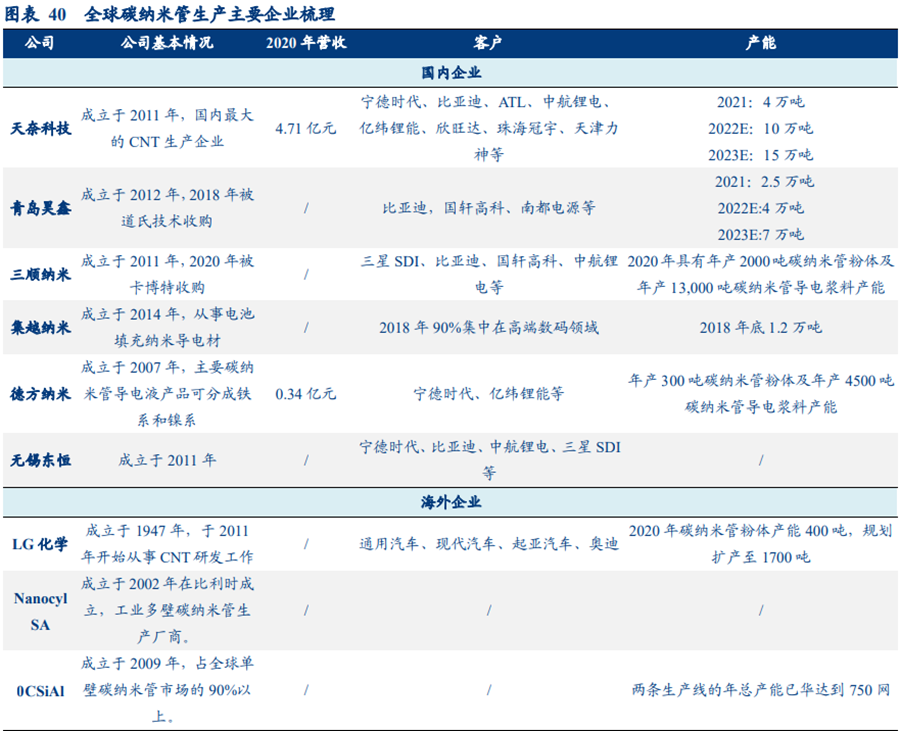Click company name 三顺纳米

coord(41,274)
